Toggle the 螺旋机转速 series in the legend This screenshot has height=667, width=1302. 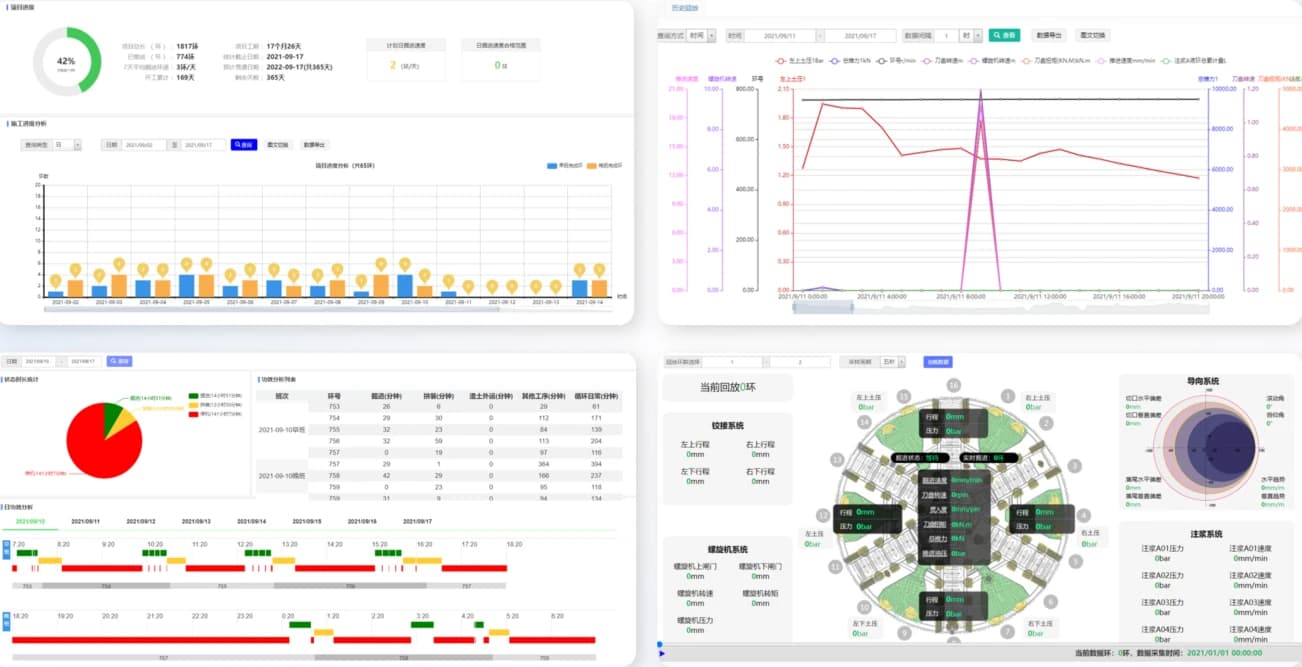992,61
